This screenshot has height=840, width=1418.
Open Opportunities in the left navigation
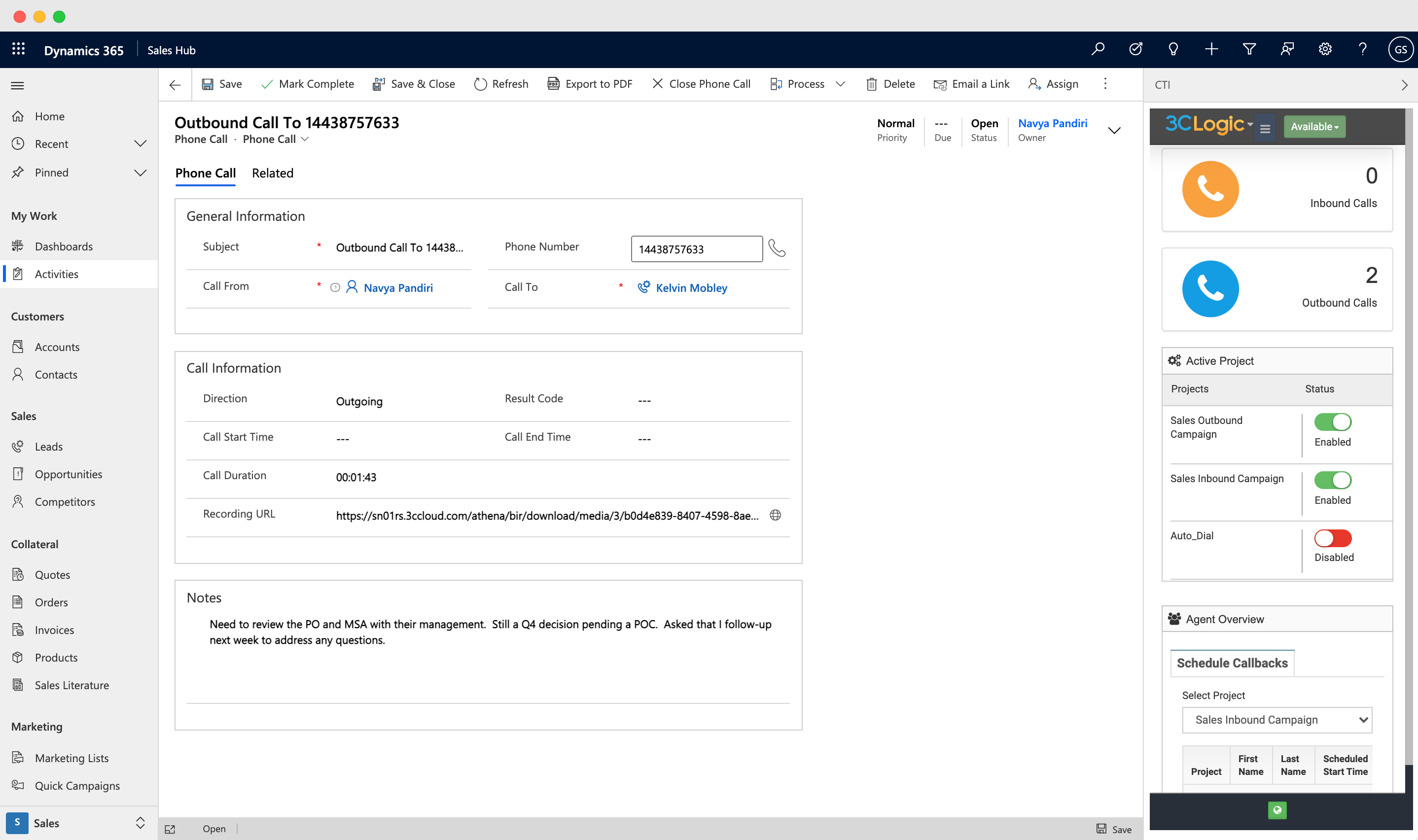click(69, 474)
